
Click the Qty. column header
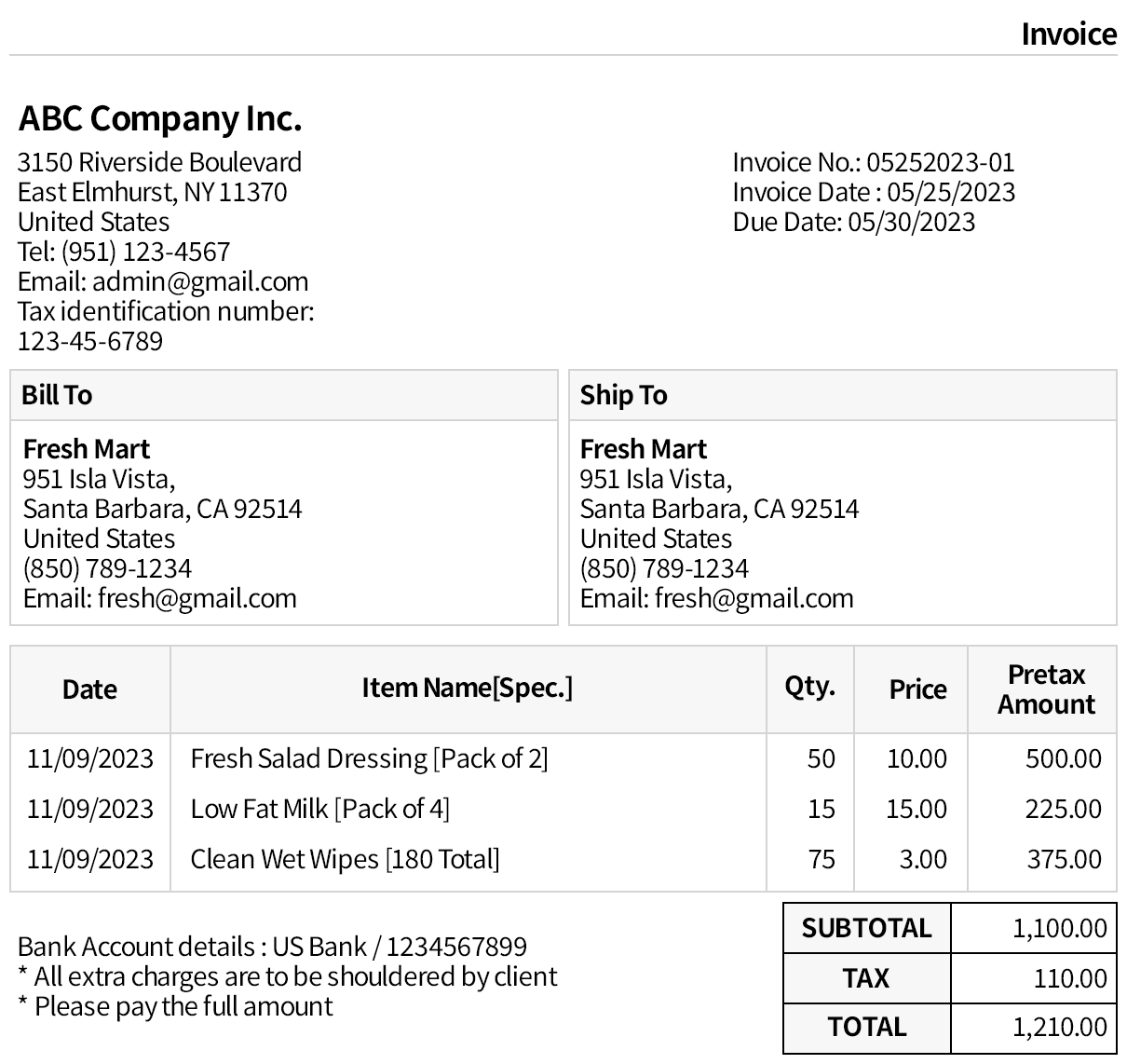[x=809, y=687]
